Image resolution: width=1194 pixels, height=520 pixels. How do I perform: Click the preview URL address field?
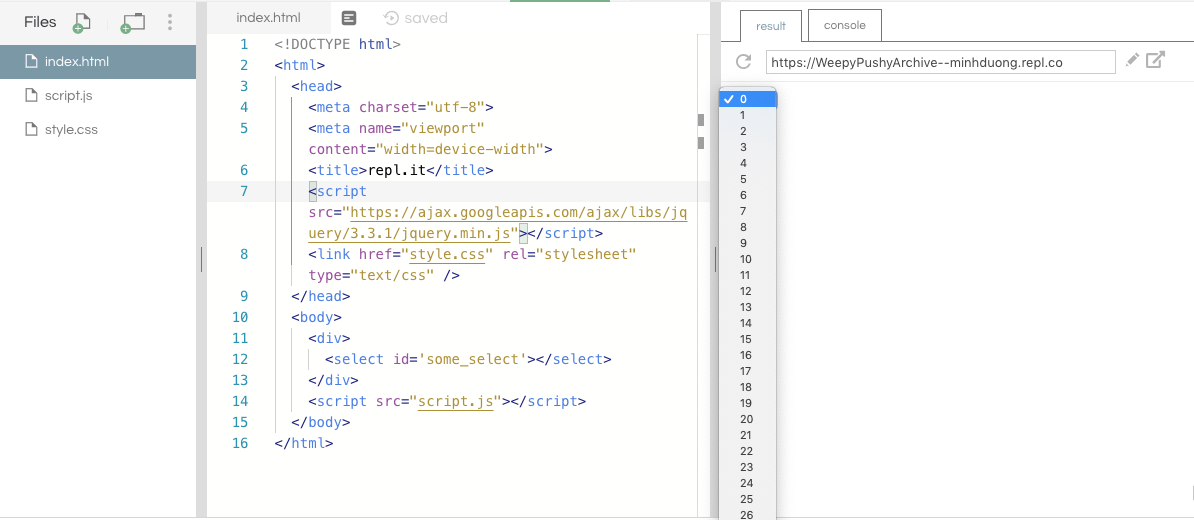pyautogui.click(x=940, y=62)
